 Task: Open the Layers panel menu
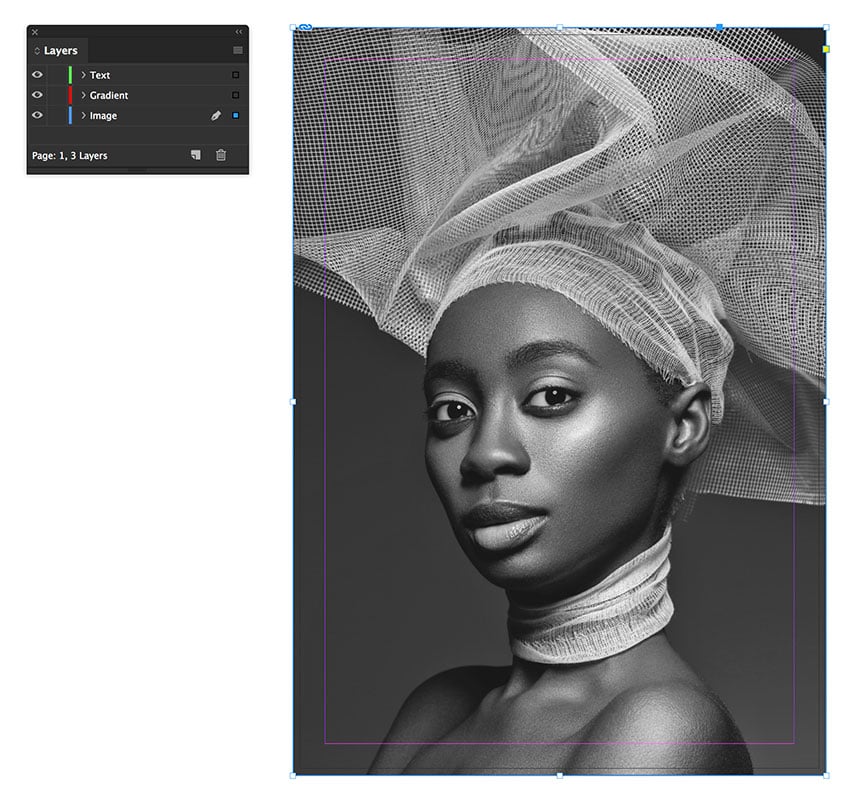236,50
